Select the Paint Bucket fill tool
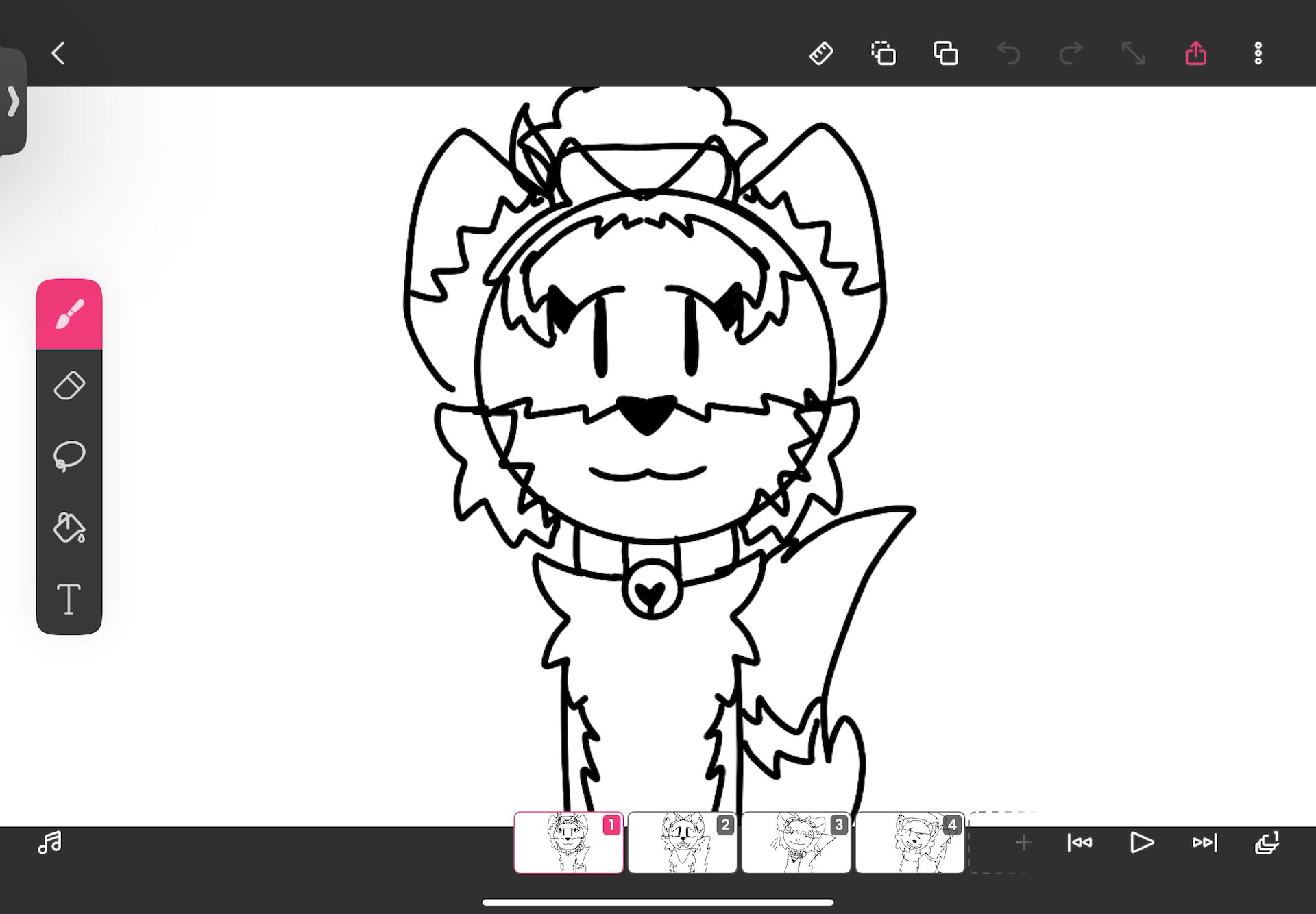 click(x=69, y=528)
